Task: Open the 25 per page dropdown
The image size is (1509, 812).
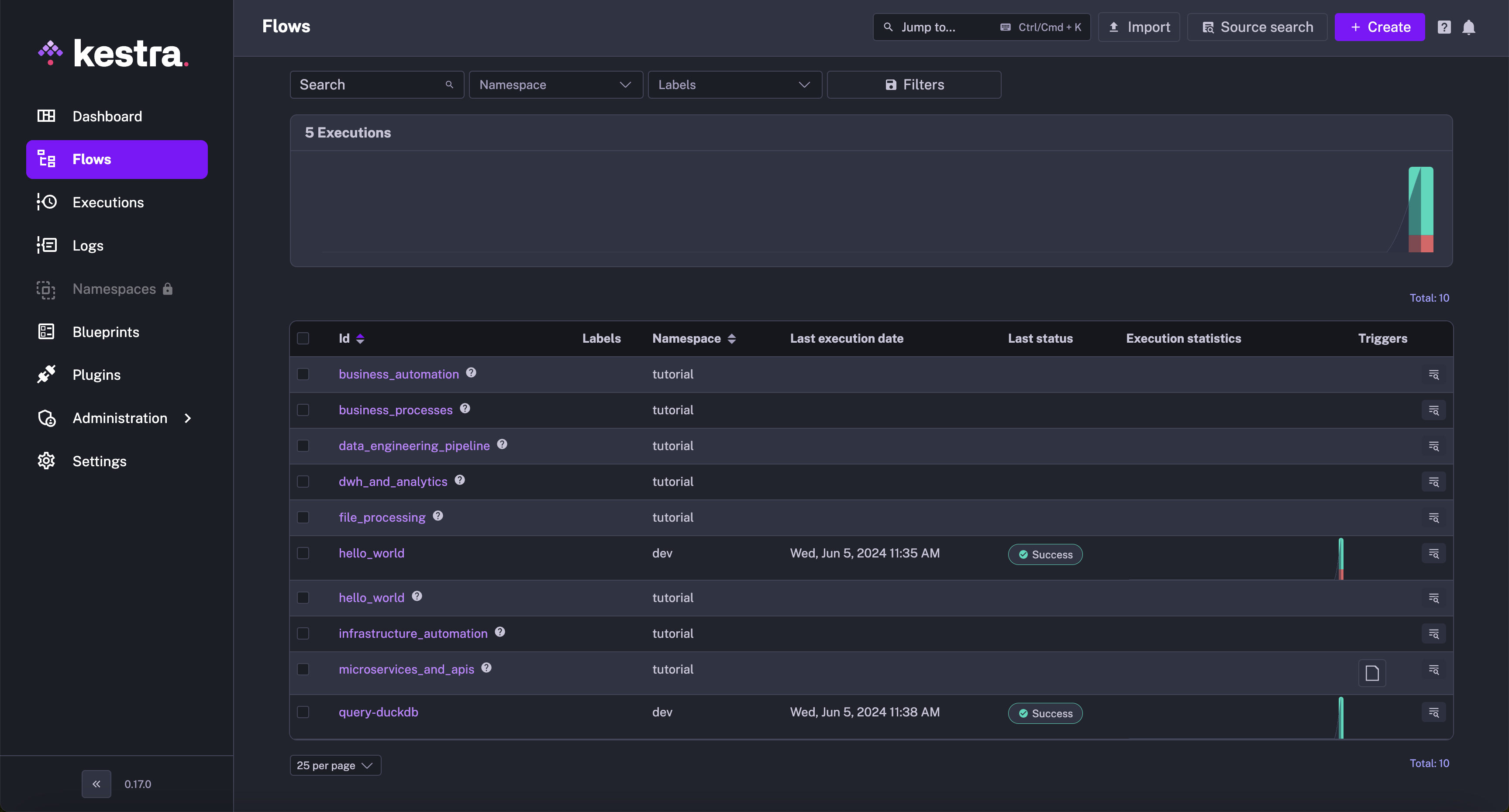Action: click(x=335, y=765)
